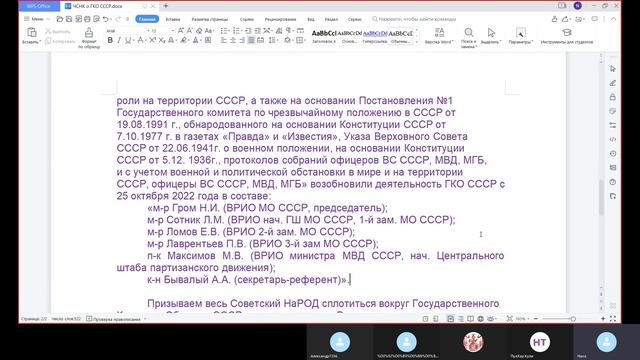Click the Paste clipboard icon
Screen dimensions: 640x360
(31, 32)
